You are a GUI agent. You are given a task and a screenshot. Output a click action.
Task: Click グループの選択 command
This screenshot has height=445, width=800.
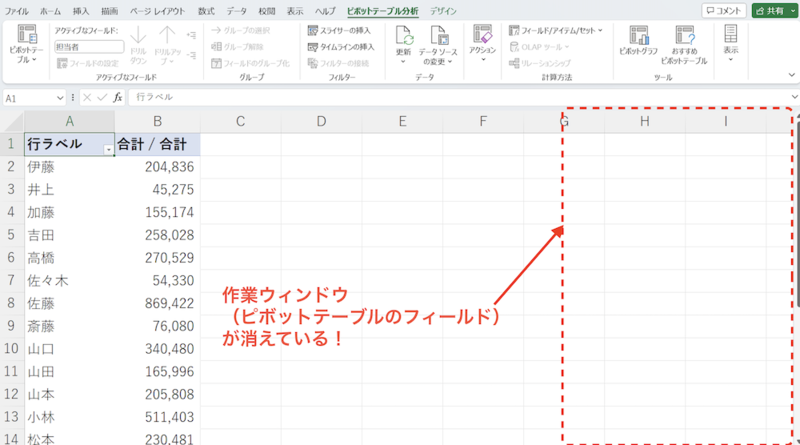240,31
